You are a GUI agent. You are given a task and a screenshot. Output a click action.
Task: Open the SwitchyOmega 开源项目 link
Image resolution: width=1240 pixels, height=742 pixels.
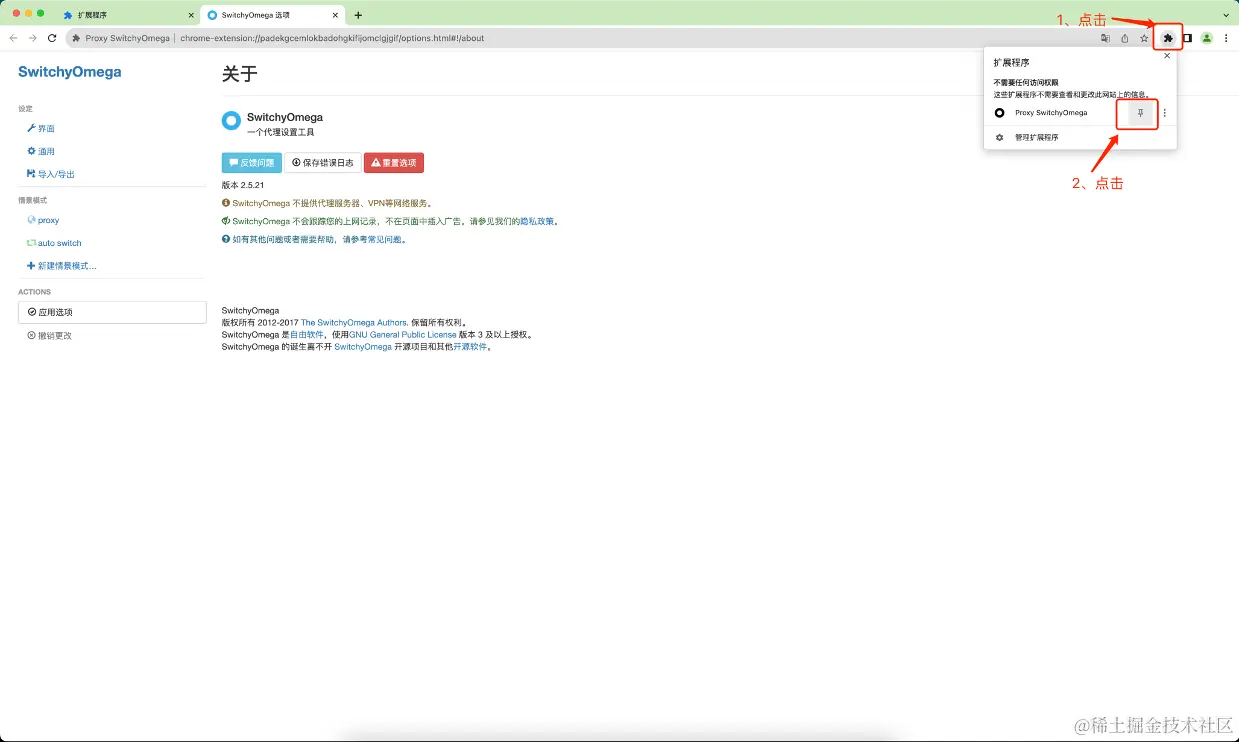pyautogui.click(x=363, y=347)
